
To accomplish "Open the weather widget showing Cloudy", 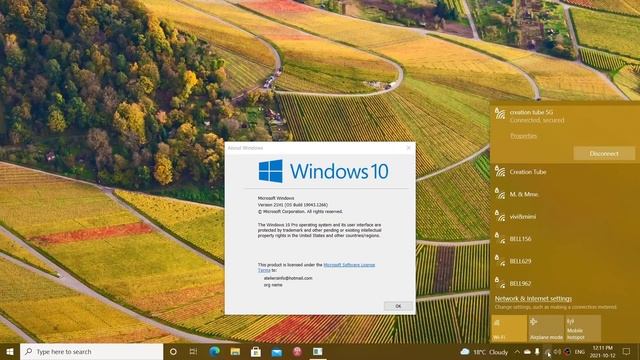I will tap(484, 352).
